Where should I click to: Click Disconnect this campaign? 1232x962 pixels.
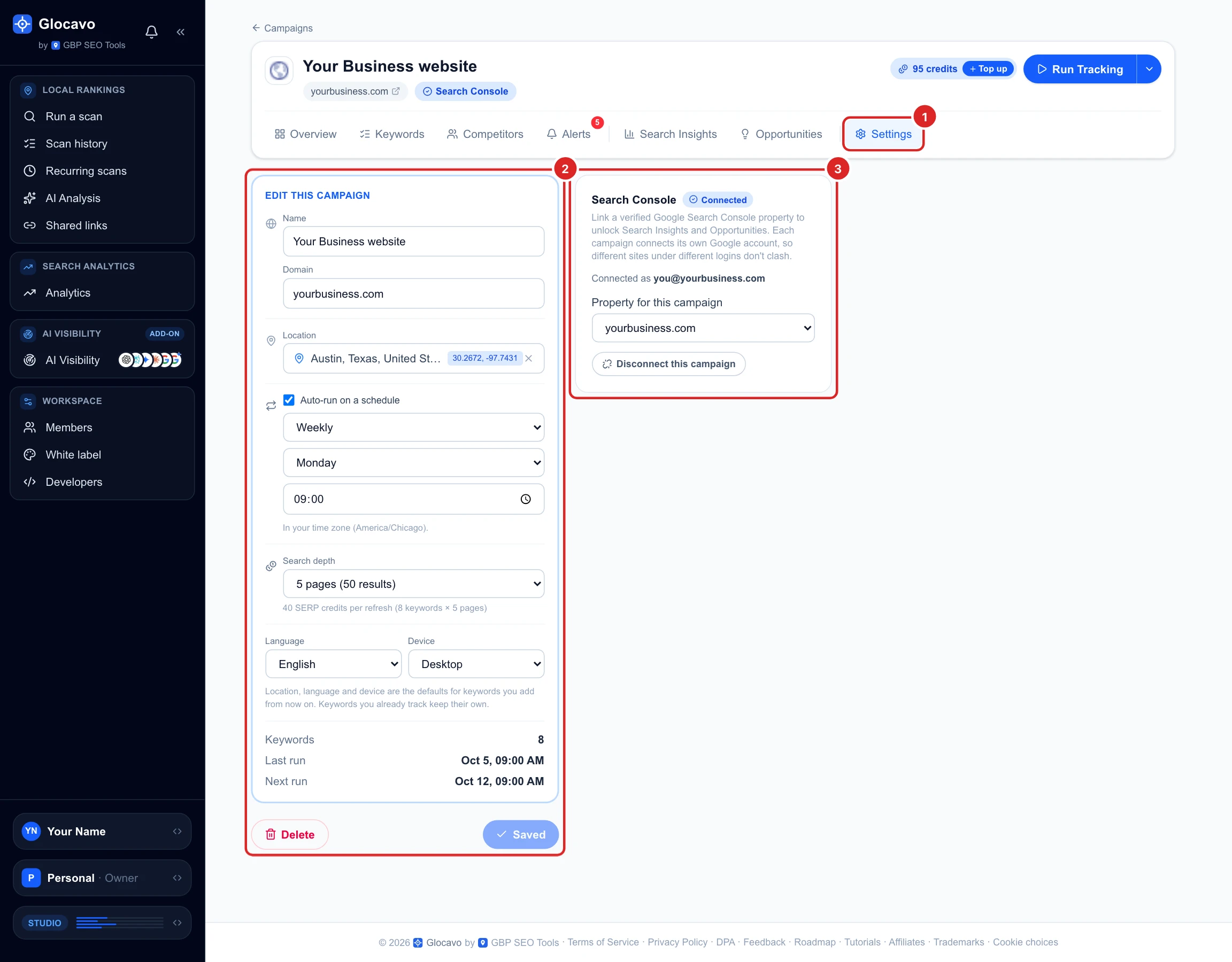click(668, 364)
